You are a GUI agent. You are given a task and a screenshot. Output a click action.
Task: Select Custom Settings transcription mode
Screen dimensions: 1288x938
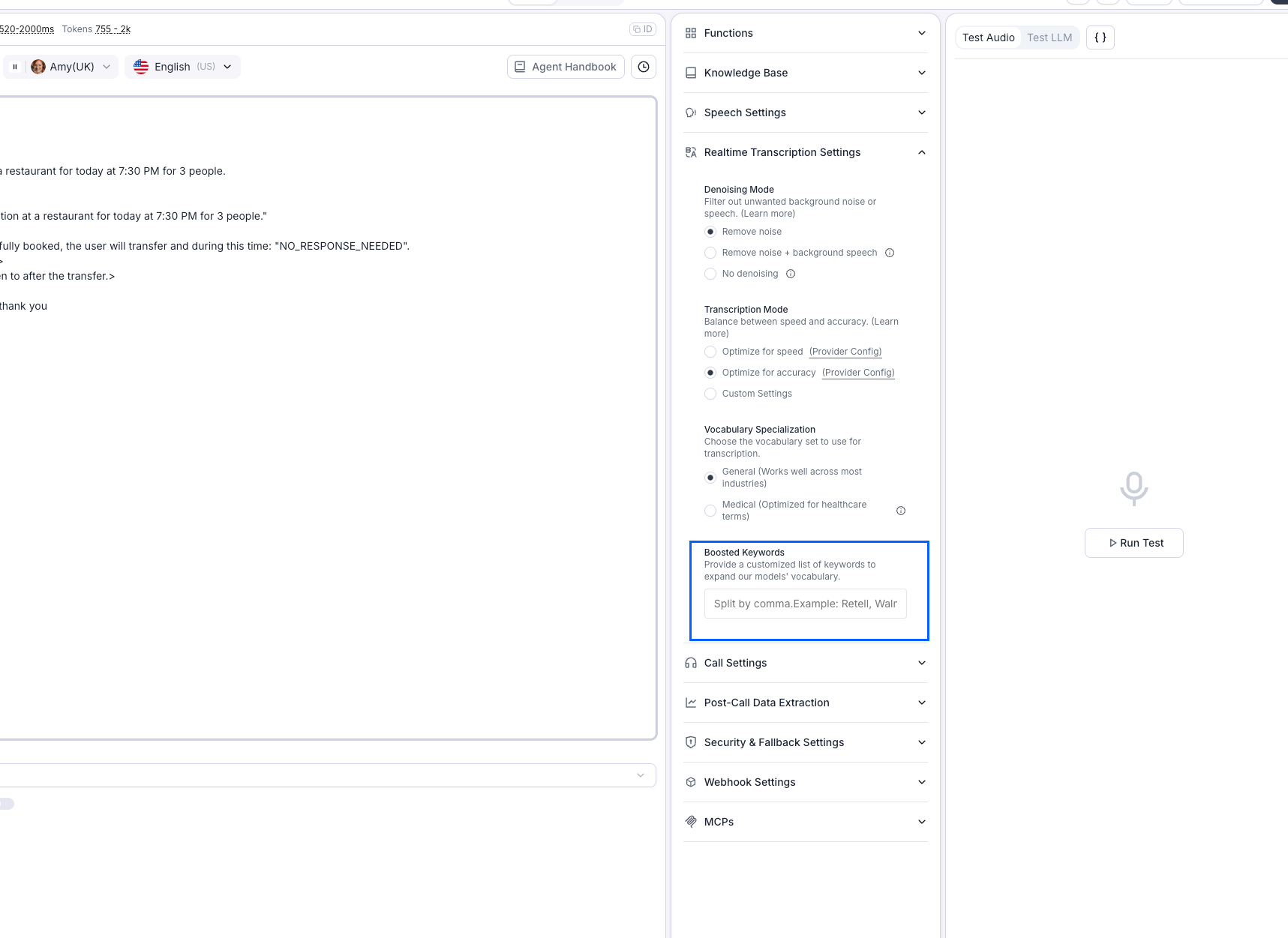[x=710, y=394]
